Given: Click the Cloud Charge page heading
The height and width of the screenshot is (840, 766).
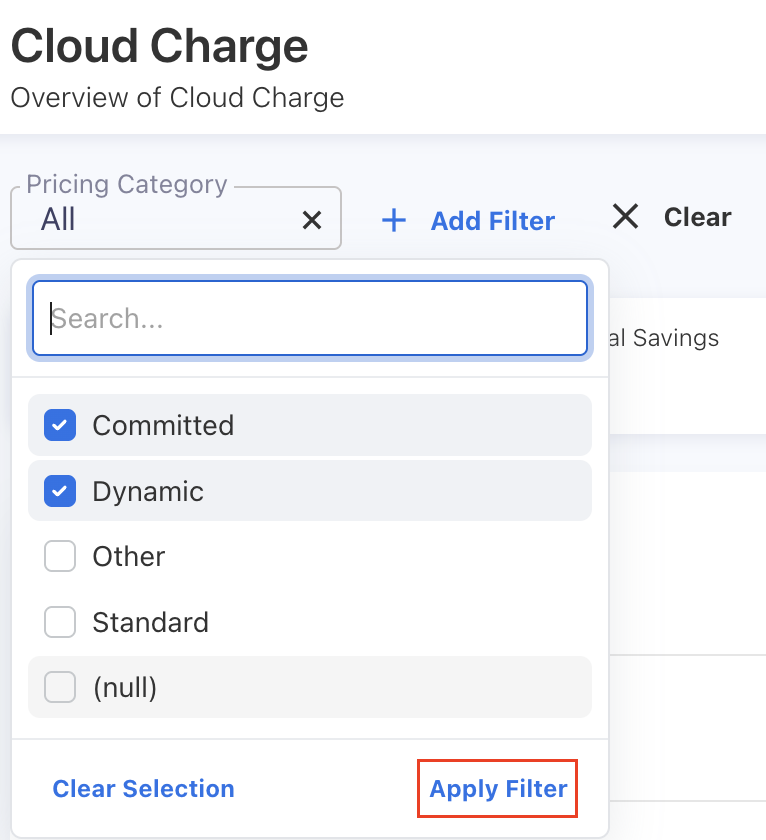Looking at the screenshot, I should tap(160, 46).
